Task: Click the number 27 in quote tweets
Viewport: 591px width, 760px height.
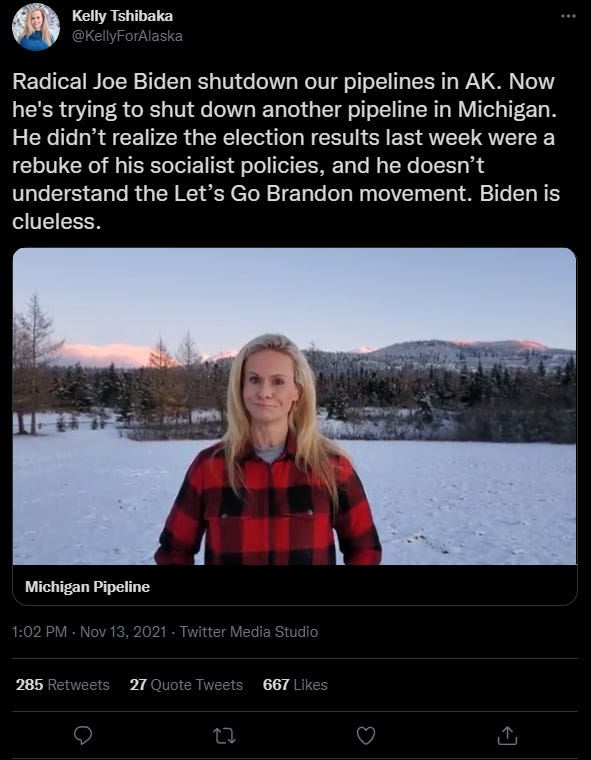Action: [x=138, y=684]
